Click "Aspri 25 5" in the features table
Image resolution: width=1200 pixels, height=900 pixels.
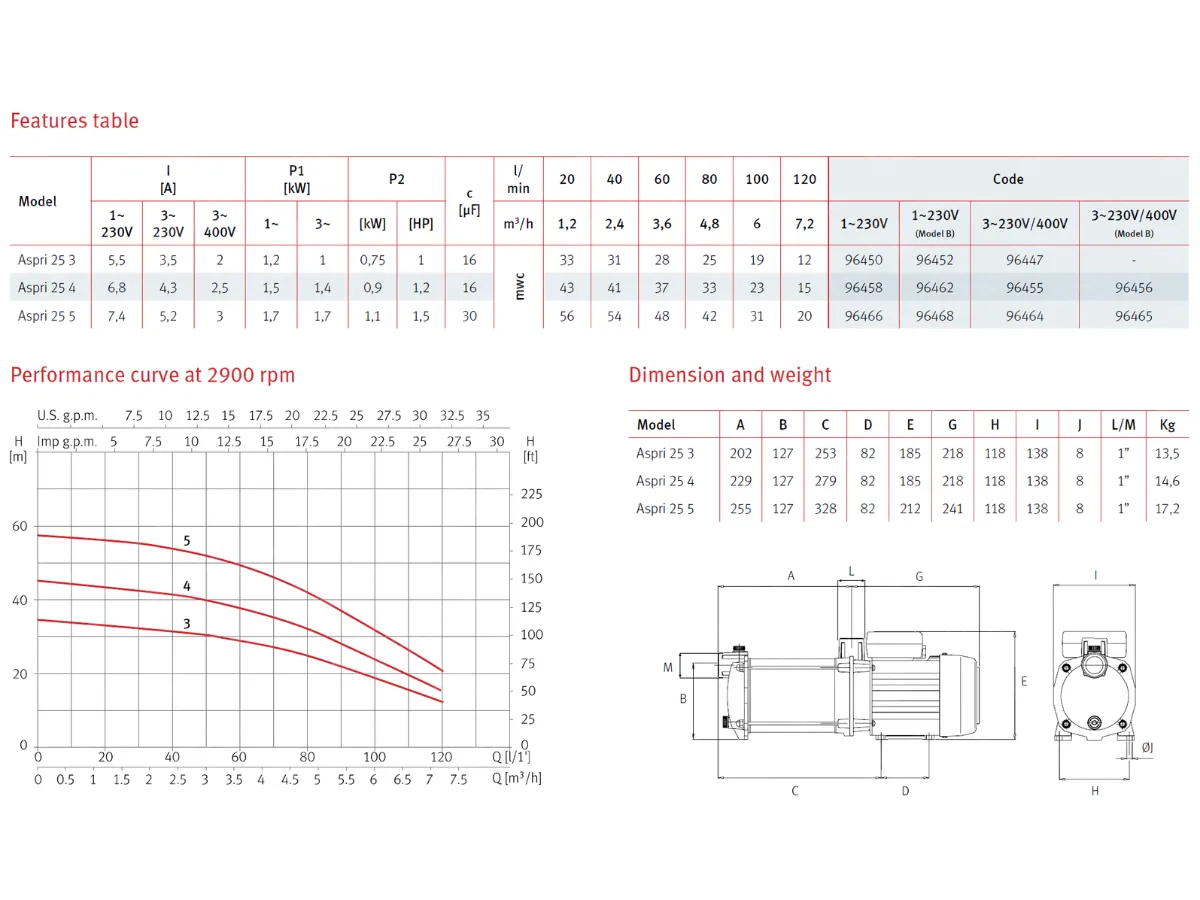[47, 316]
